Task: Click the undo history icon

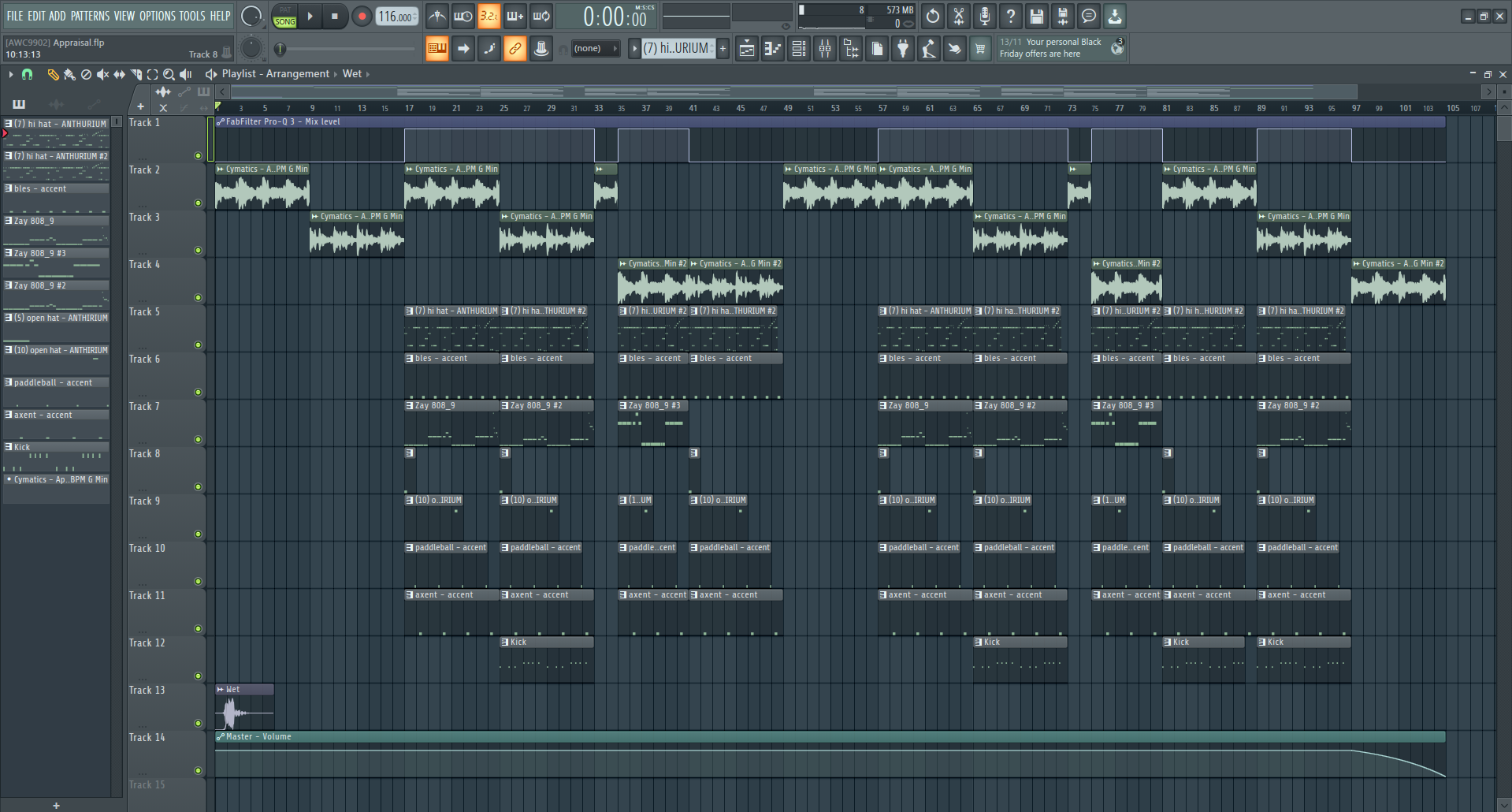Action: [933, 16]
